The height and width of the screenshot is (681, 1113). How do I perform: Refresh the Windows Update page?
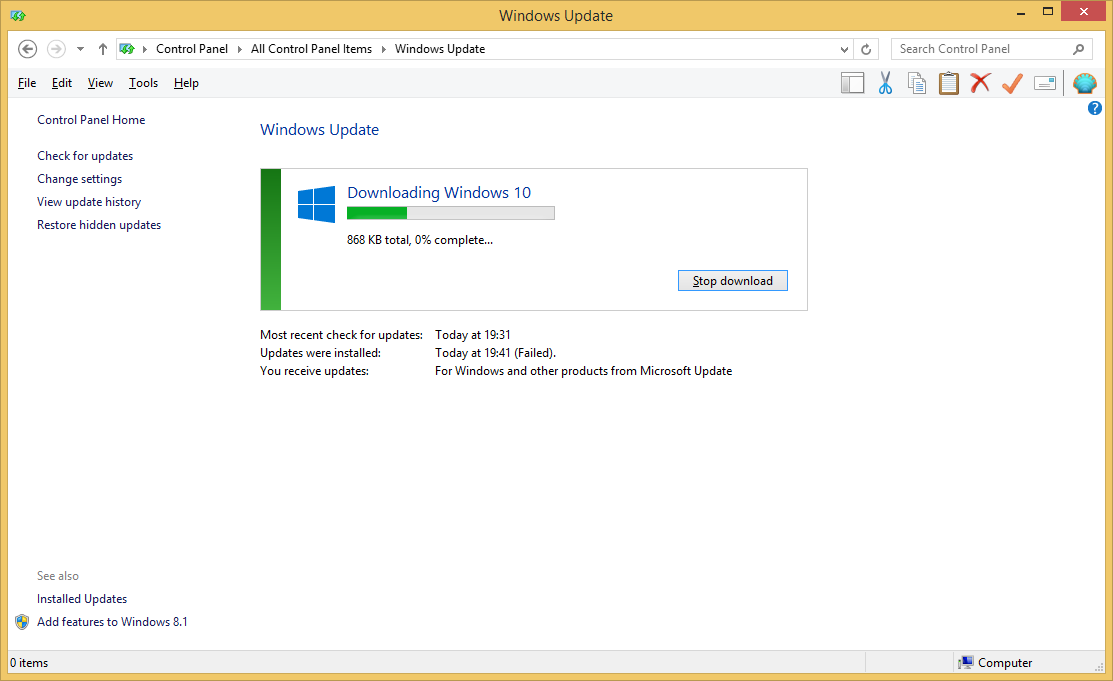866,49
